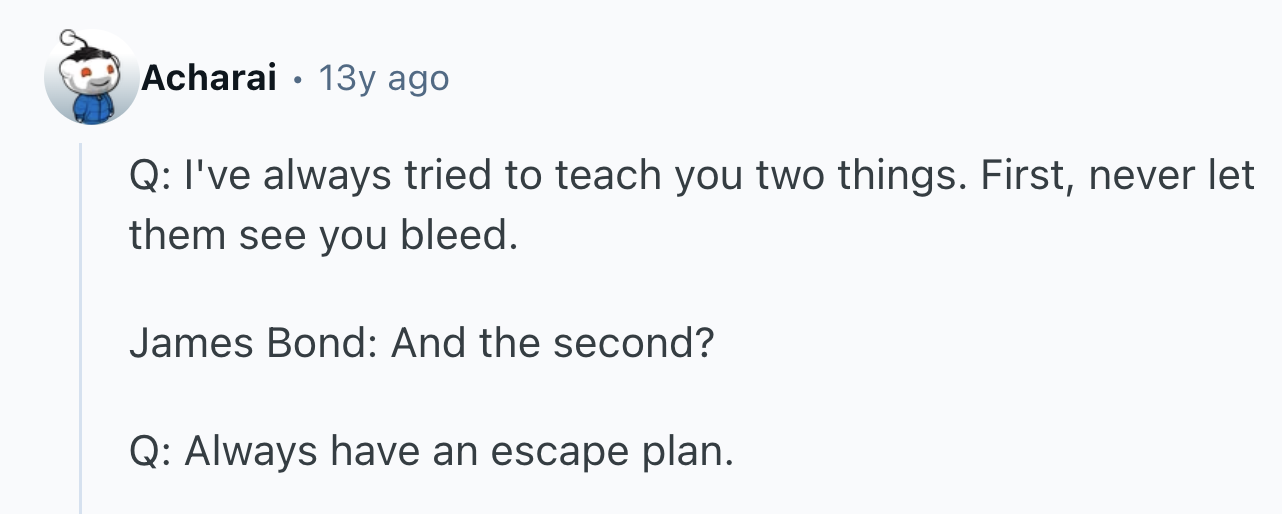The height and width of the screenshot is (514, 1282).
Task: Visit the Acharai user profile link
Action: tap(208, 77)
